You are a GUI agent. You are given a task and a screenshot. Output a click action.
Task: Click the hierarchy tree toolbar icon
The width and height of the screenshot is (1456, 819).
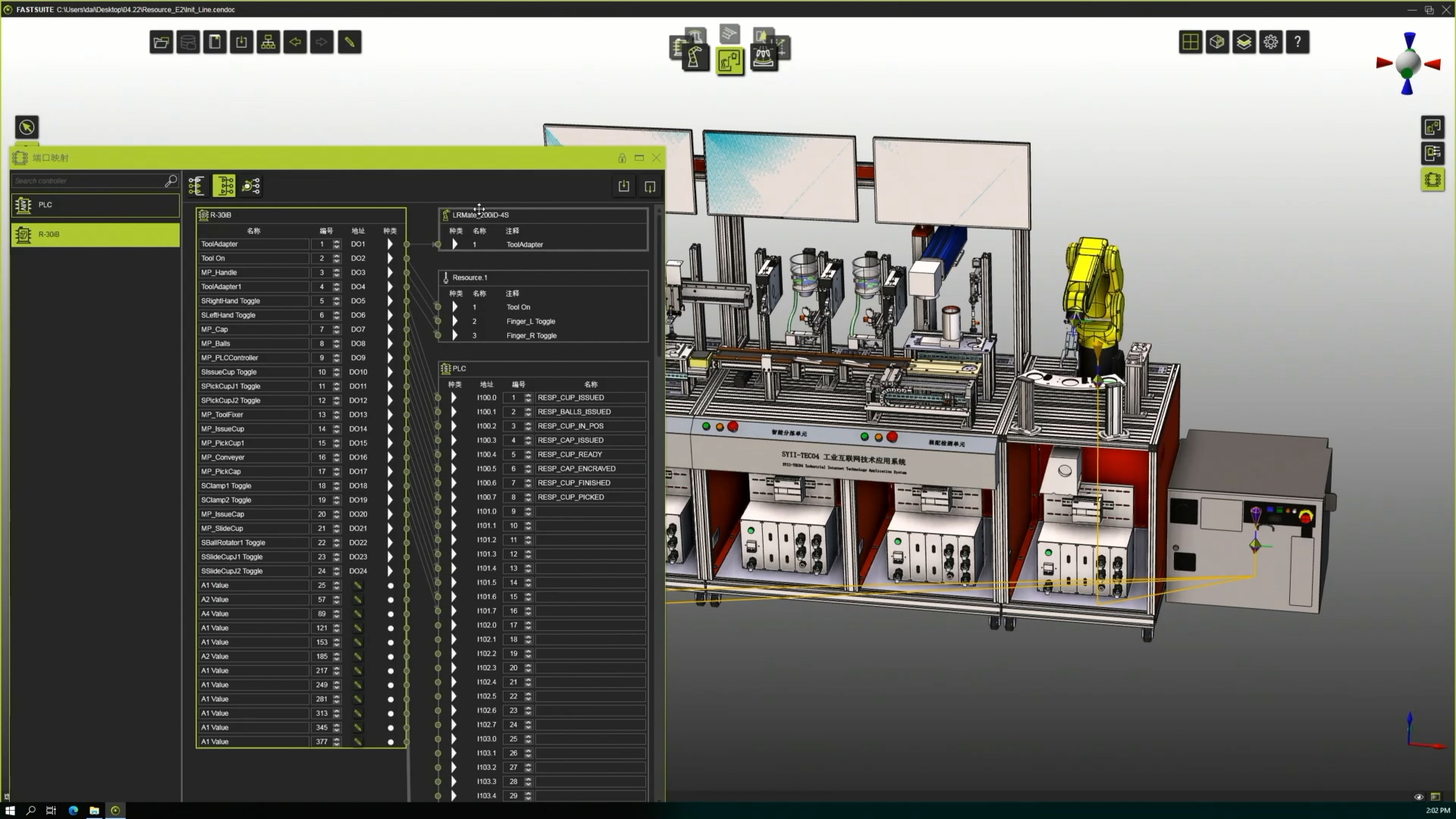tap(268, 42)
